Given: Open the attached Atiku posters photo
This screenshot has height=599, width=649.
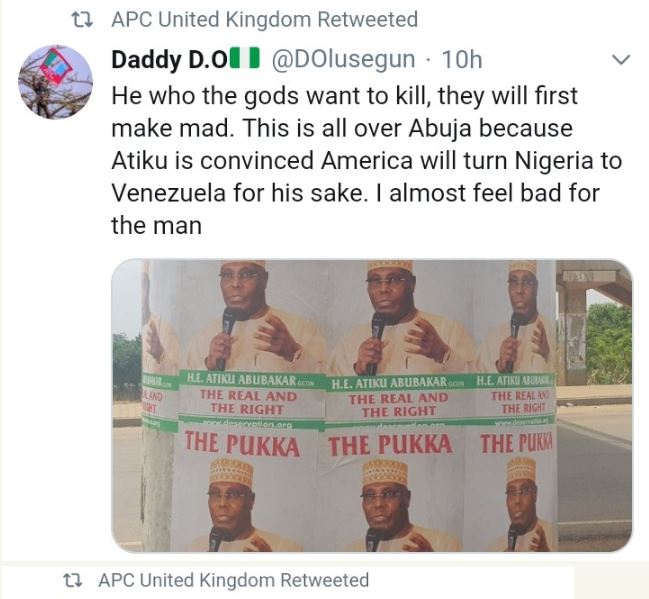Looking at the screenshot, I should 371,405.
